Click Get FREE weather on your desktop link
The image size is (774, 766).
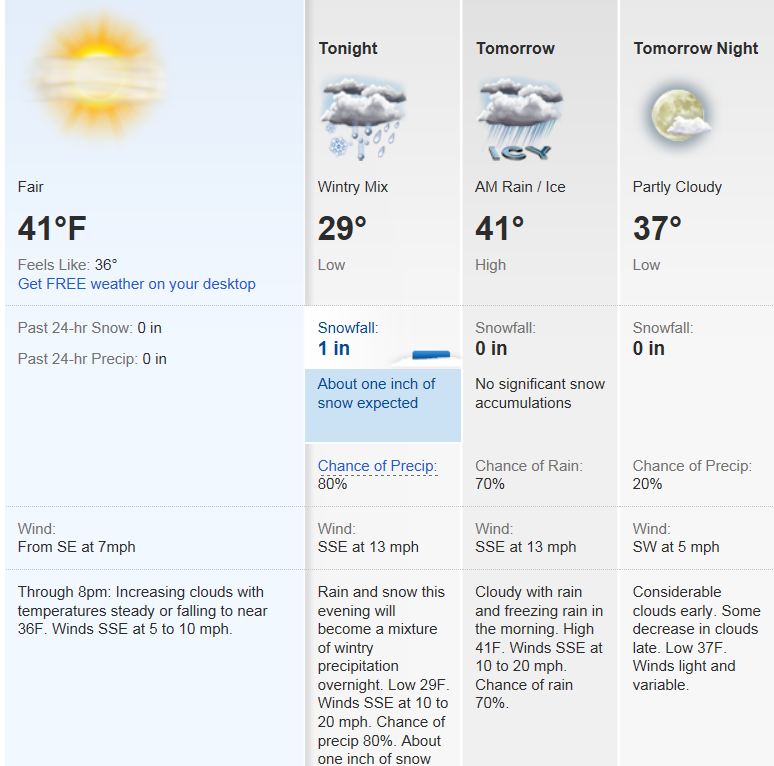[137, 284]
